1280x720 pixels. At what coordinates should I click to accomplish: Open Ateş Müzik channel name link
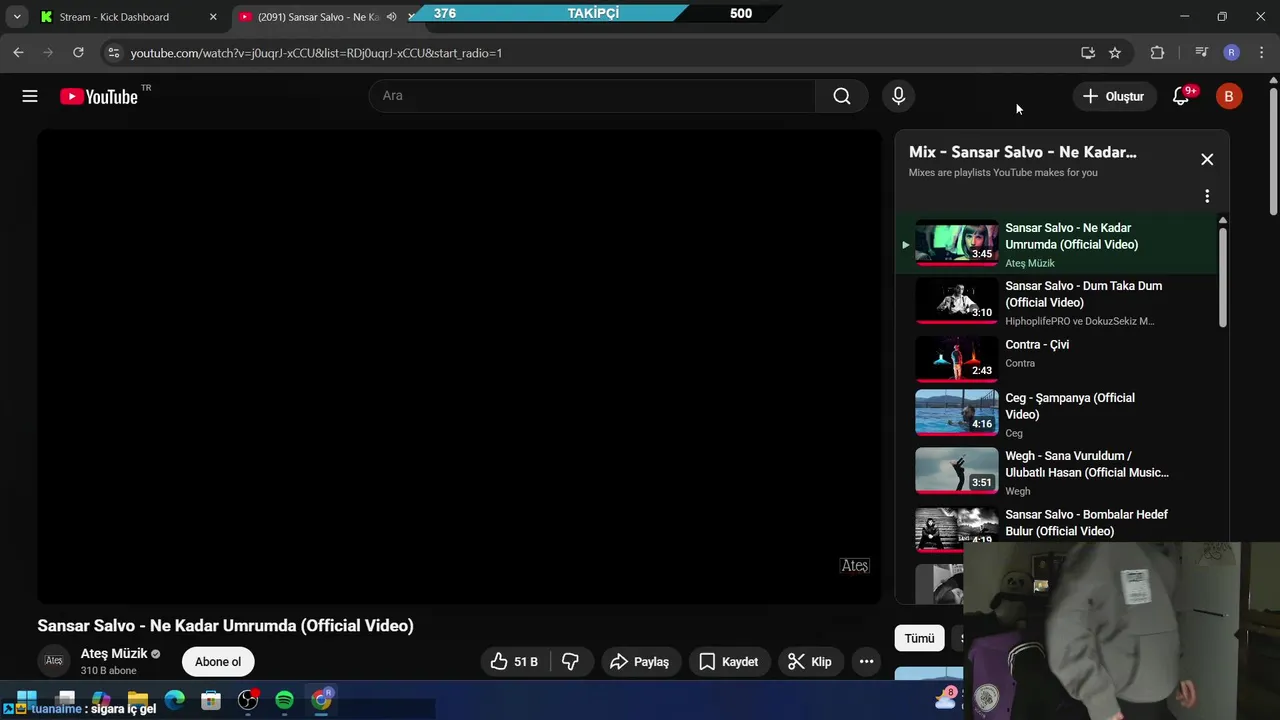click(x=114, y=654)
